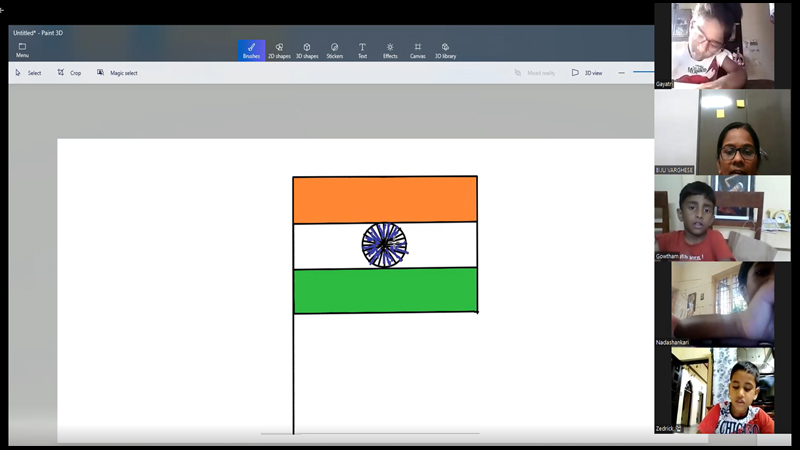Open the Menu folder icon
800x450 pixels.
22,50
